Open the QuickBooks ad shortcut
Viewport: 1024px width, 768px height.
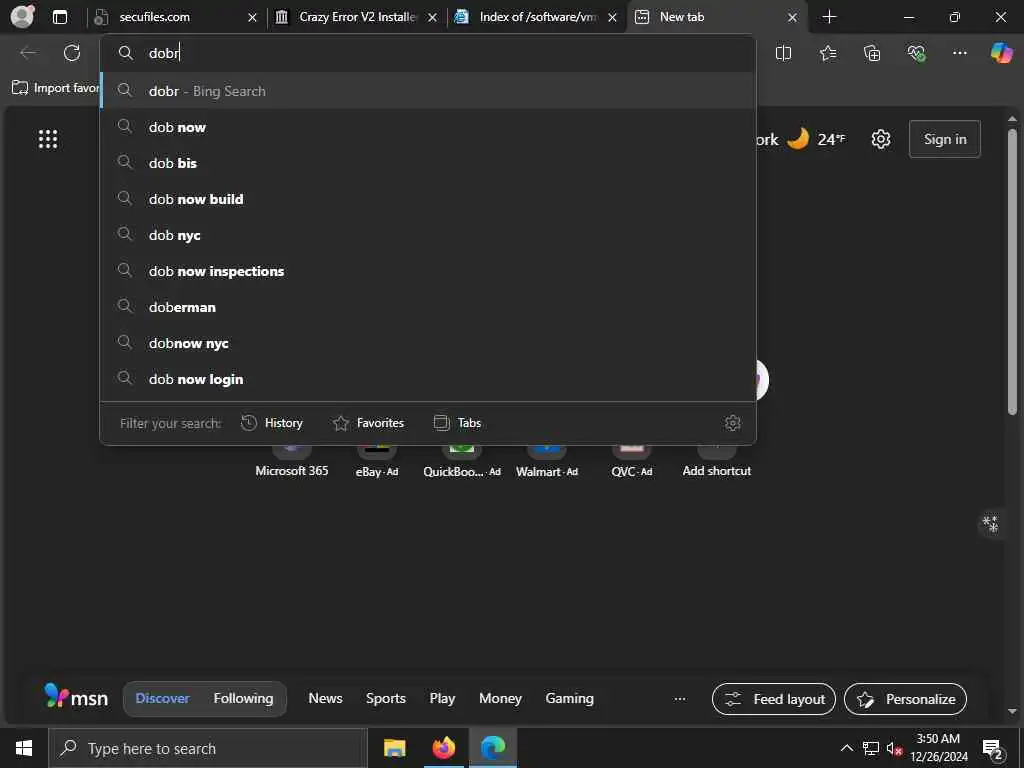point(462,461)
